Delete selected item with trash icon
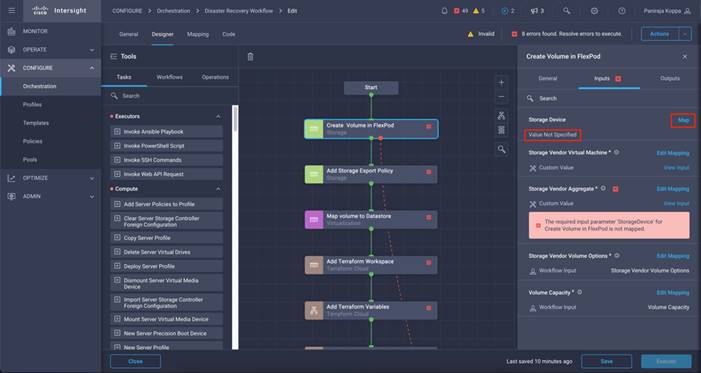 (250, 56)
